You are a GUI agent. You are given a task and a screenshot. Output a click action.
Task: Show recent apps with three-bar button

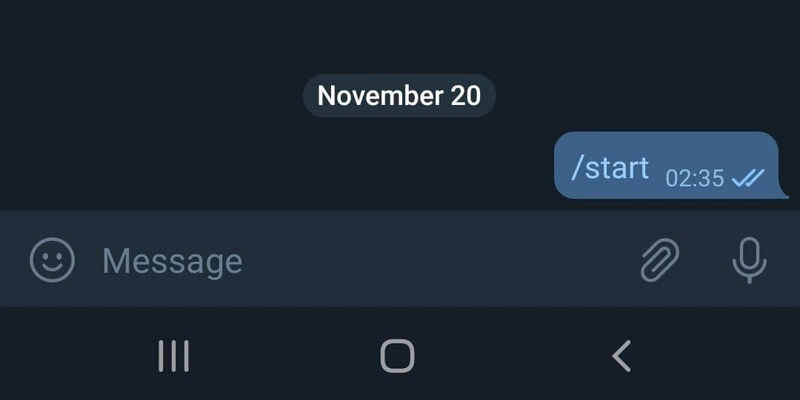[173, 356]
